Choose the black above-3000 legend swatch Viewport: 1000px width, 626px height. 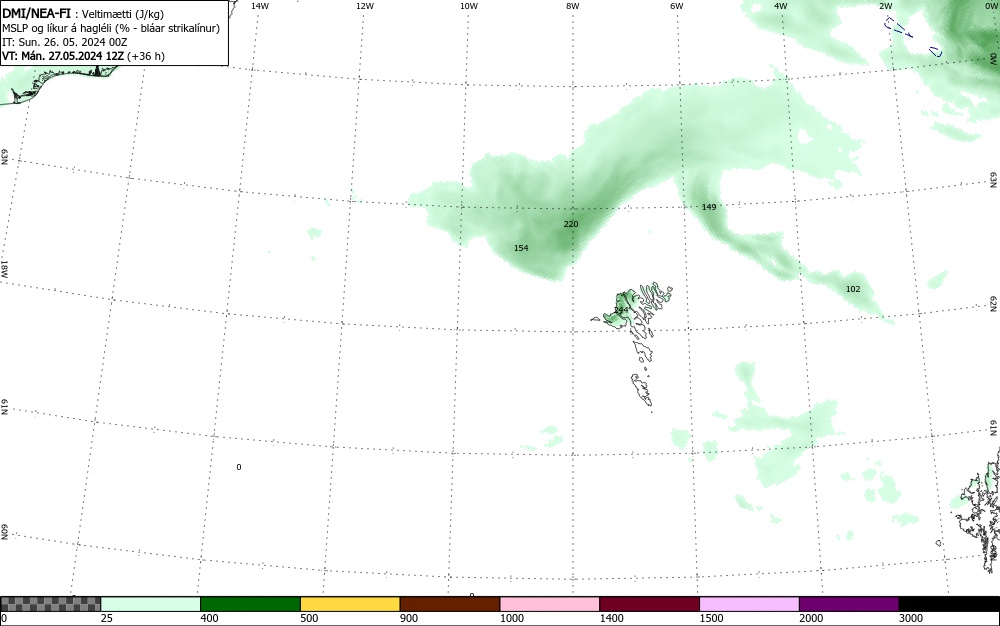coord(949,604)
